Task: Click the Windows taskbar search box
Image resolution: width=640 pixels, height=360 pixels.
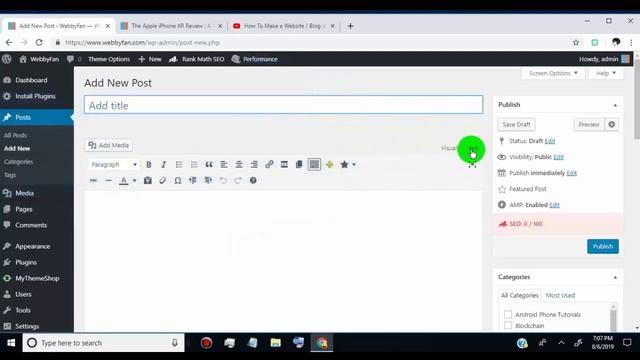Action: pos(104,343)
